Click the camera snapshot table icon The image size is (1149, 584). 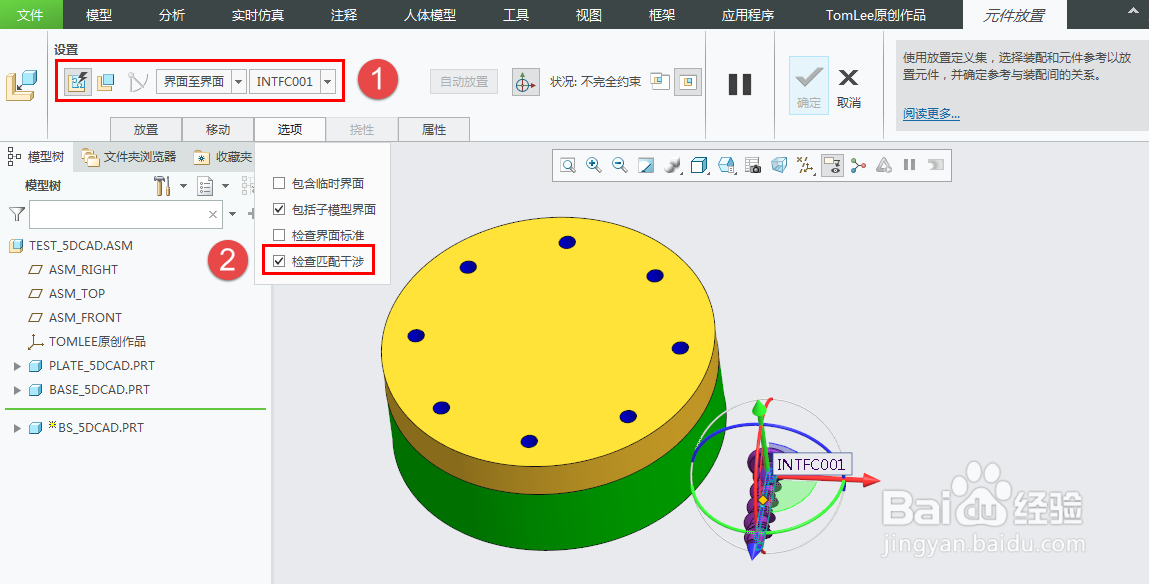[753, 165]
